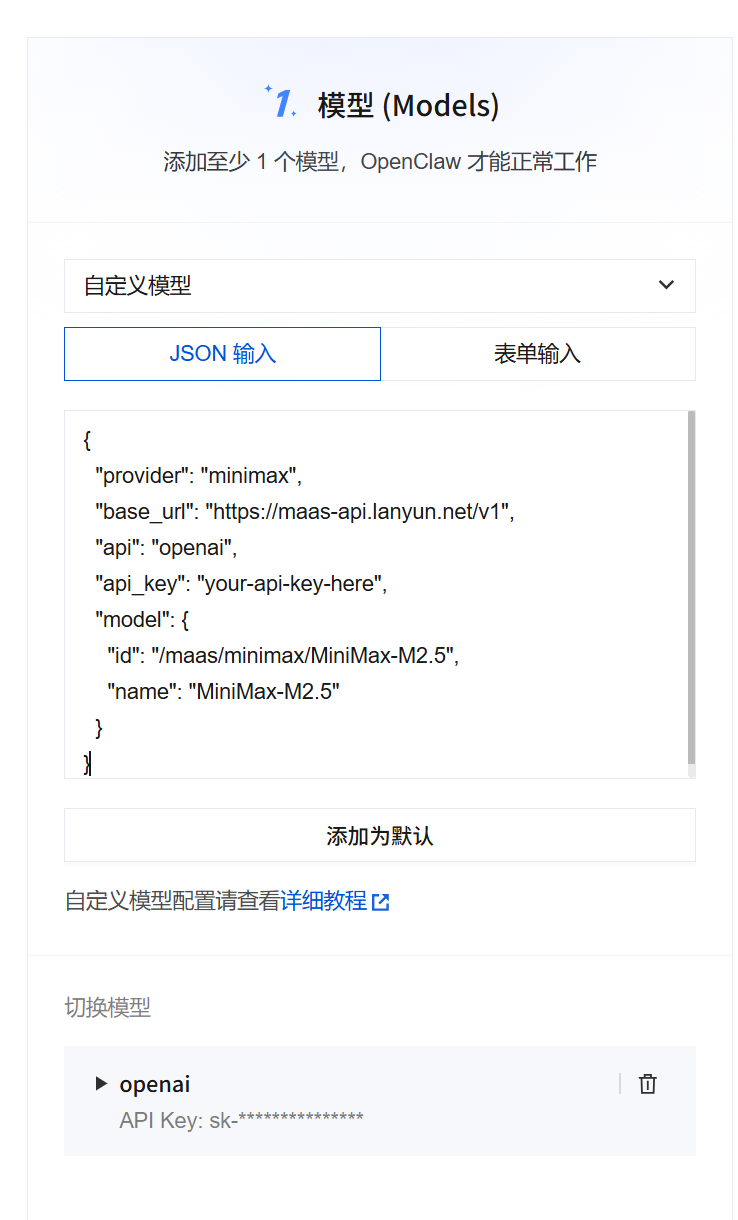Click the JSON editor vertical scrollbar
Viewport: 738px width, 1220px height.
click(691, 588)
